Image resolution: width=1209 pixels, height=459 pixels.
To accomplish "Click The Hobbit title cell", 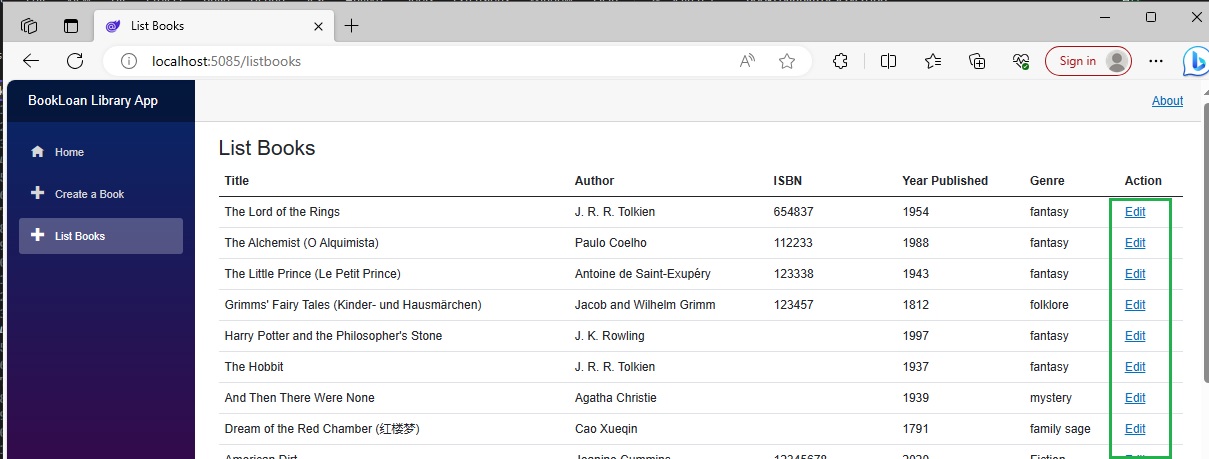I will pyautogui.click(x=254, y=367).
